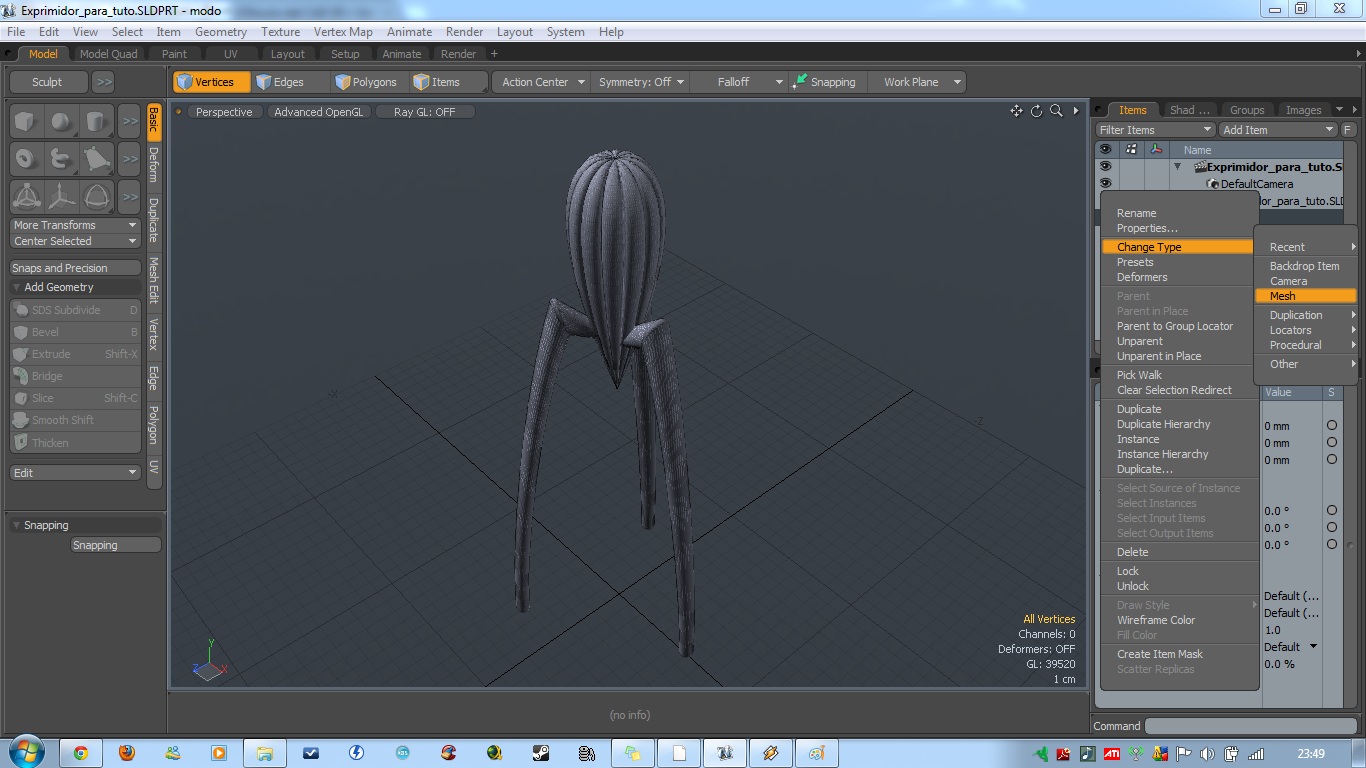Screen dimensions: 1366x768
Task: Activate the Rotate tool icon
Action: (x=96, y=195)
